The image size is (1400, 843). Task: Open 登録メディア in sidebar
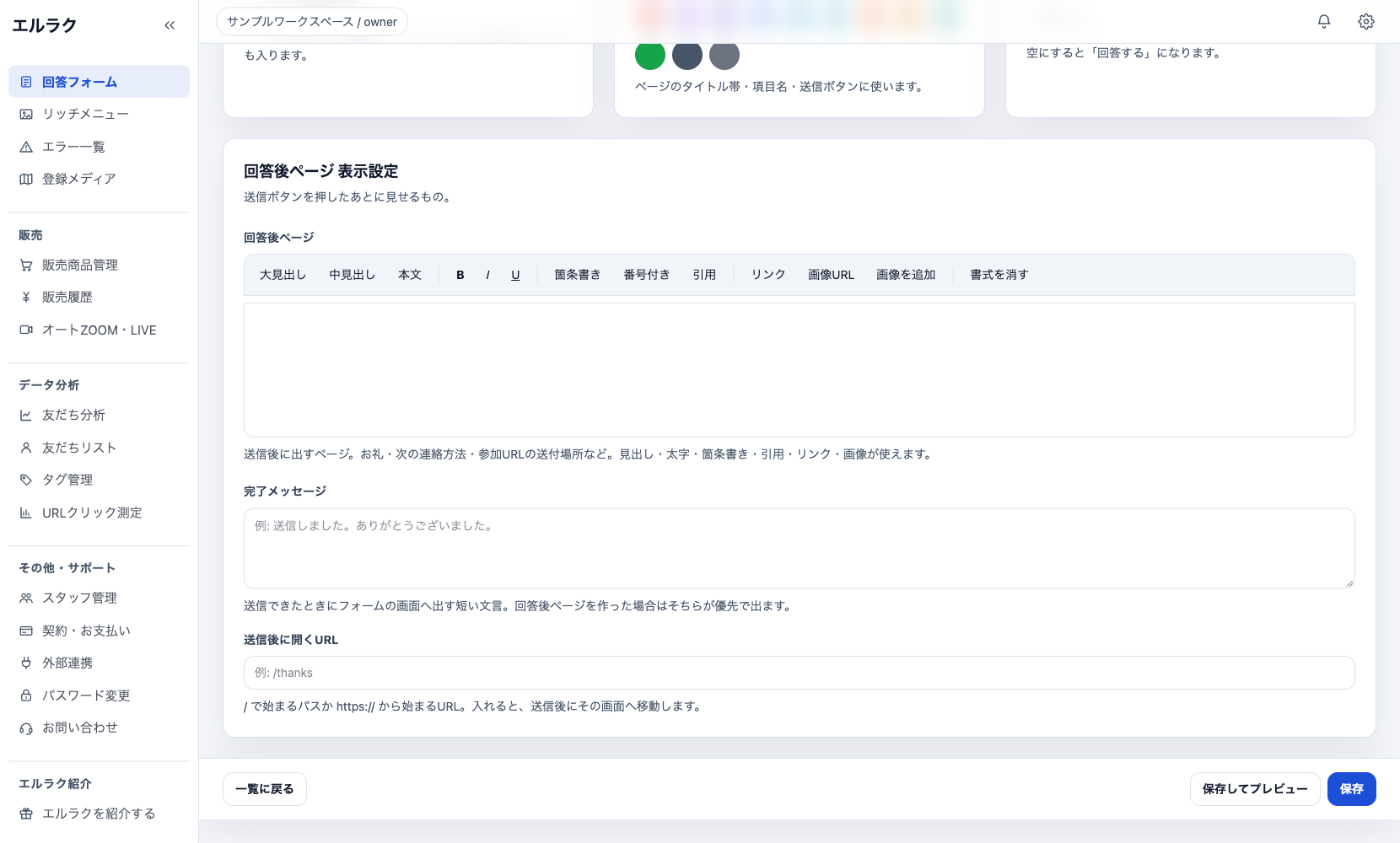99,179
